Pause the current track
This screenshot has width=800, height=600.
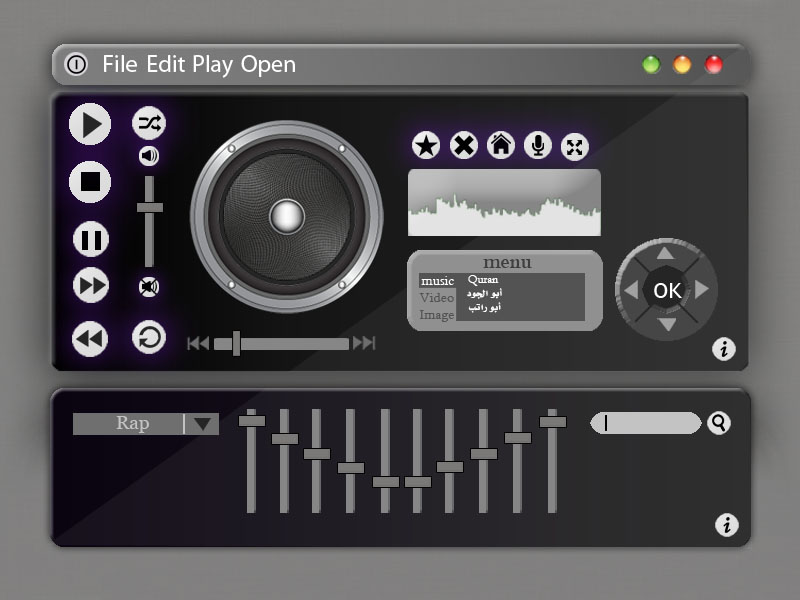click(91, 239)
